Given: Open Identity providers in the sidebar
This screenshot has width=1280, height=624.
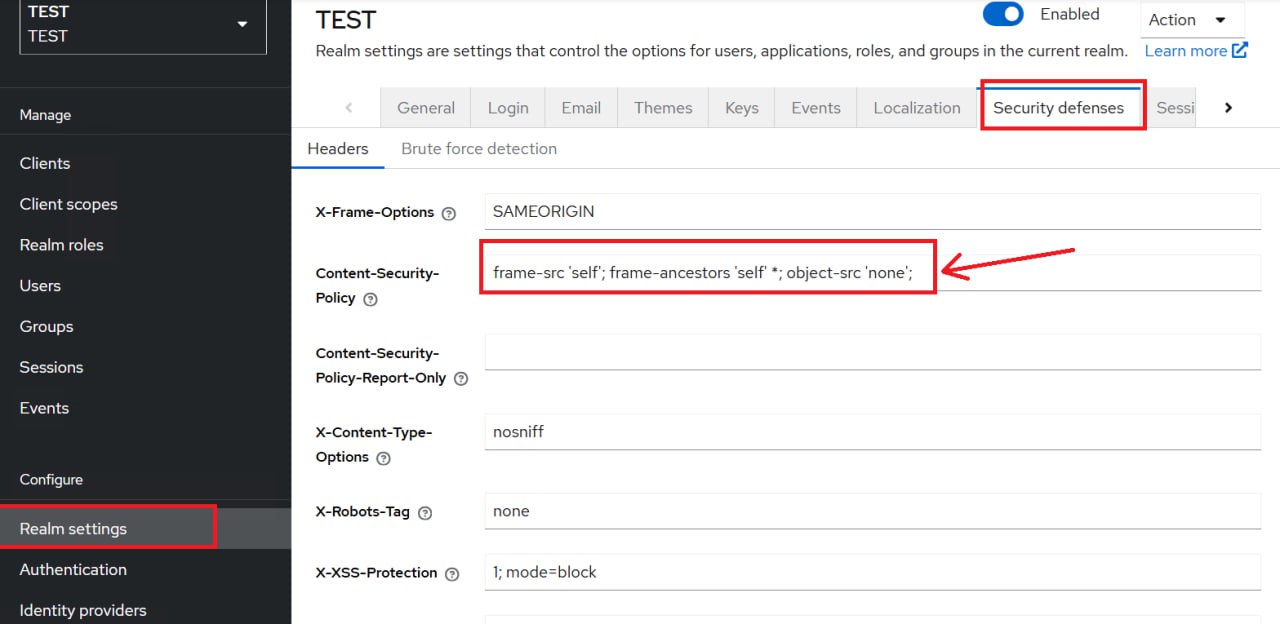Looking at the screenshot, I should (x=83, y=610).
